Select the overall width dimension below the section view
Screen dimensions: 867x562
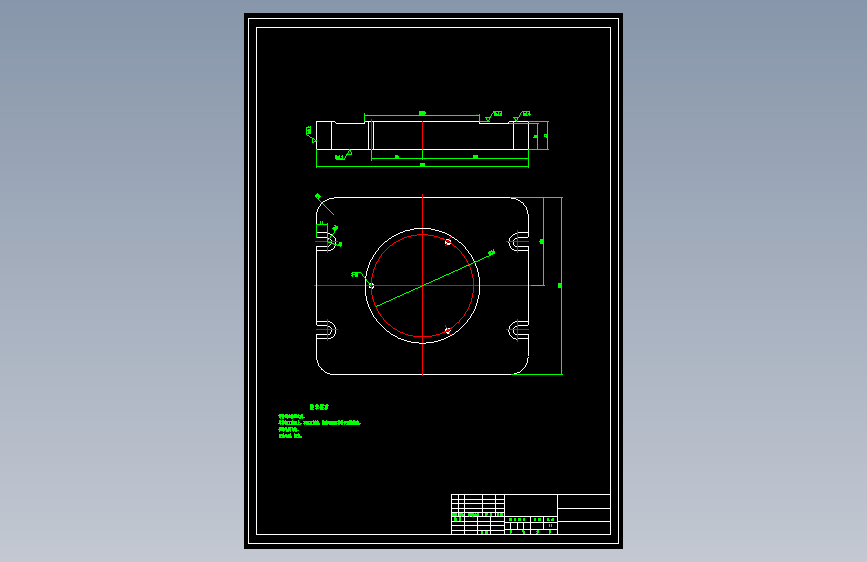coord(422,165)
